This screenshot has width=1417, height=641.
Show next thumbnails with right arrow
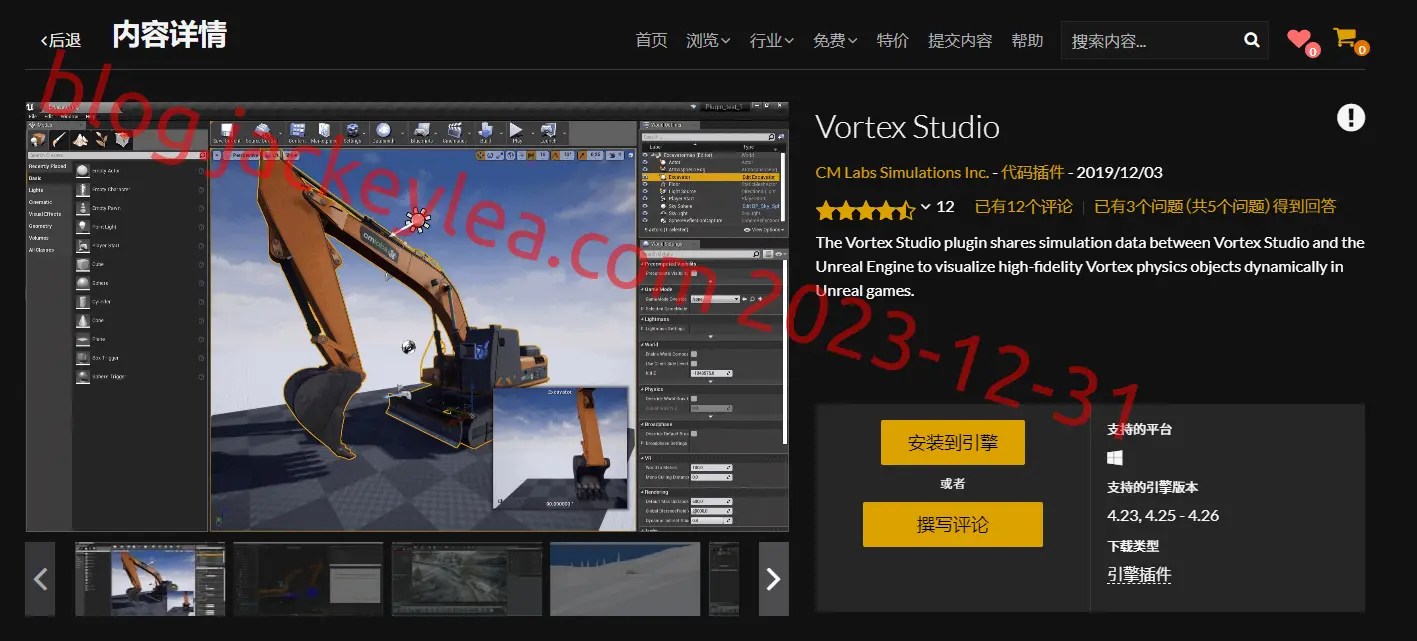point(773,579)
